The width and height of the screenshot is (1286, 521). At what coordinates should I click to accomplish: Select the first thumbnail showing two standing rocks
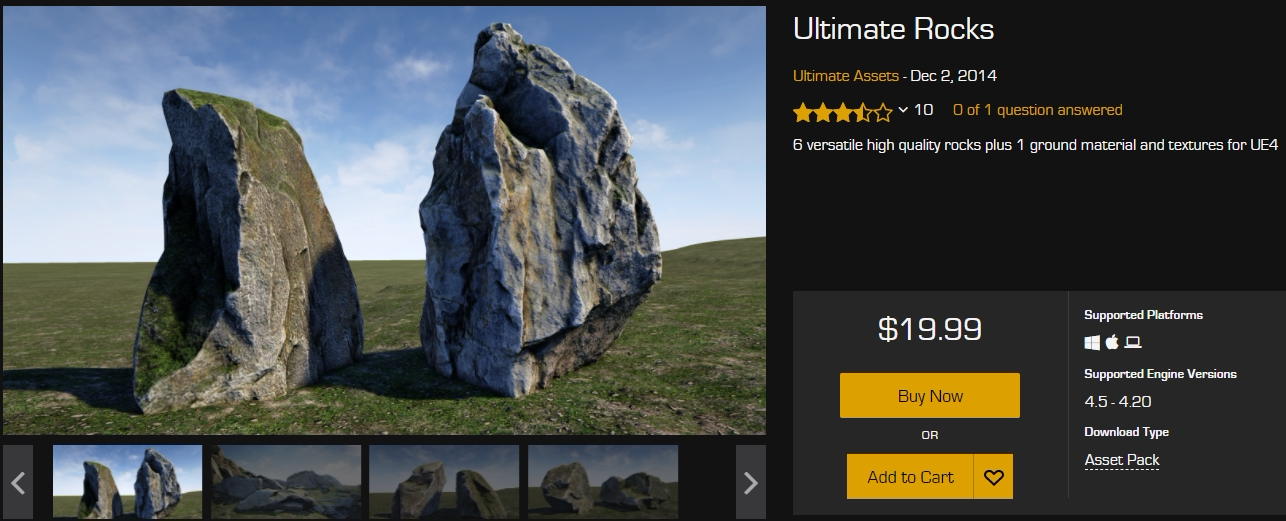point(127,482)
